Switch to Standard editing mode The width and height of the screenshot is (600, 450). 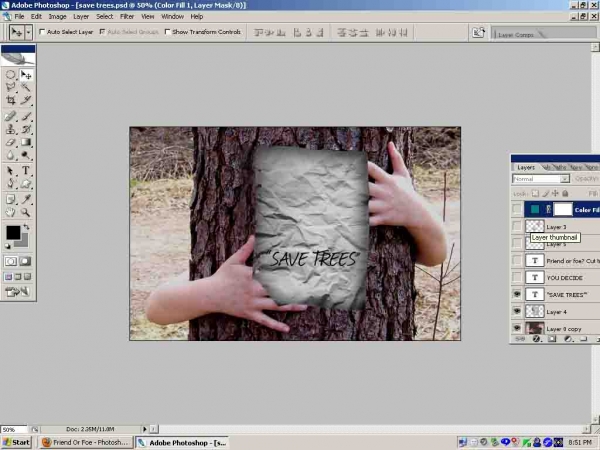pyautogui.click(x=11, y=261)
